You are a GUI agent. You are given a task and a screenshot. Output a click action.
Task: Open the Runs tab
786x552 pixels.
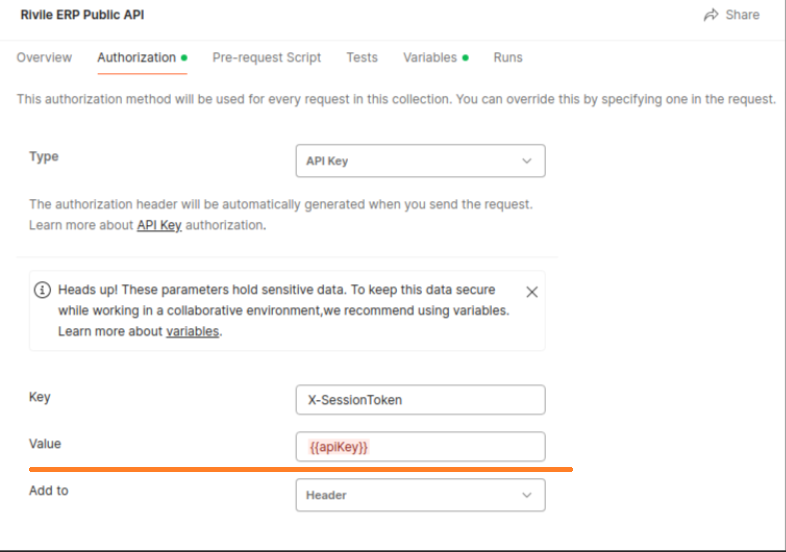pos(508,58)
